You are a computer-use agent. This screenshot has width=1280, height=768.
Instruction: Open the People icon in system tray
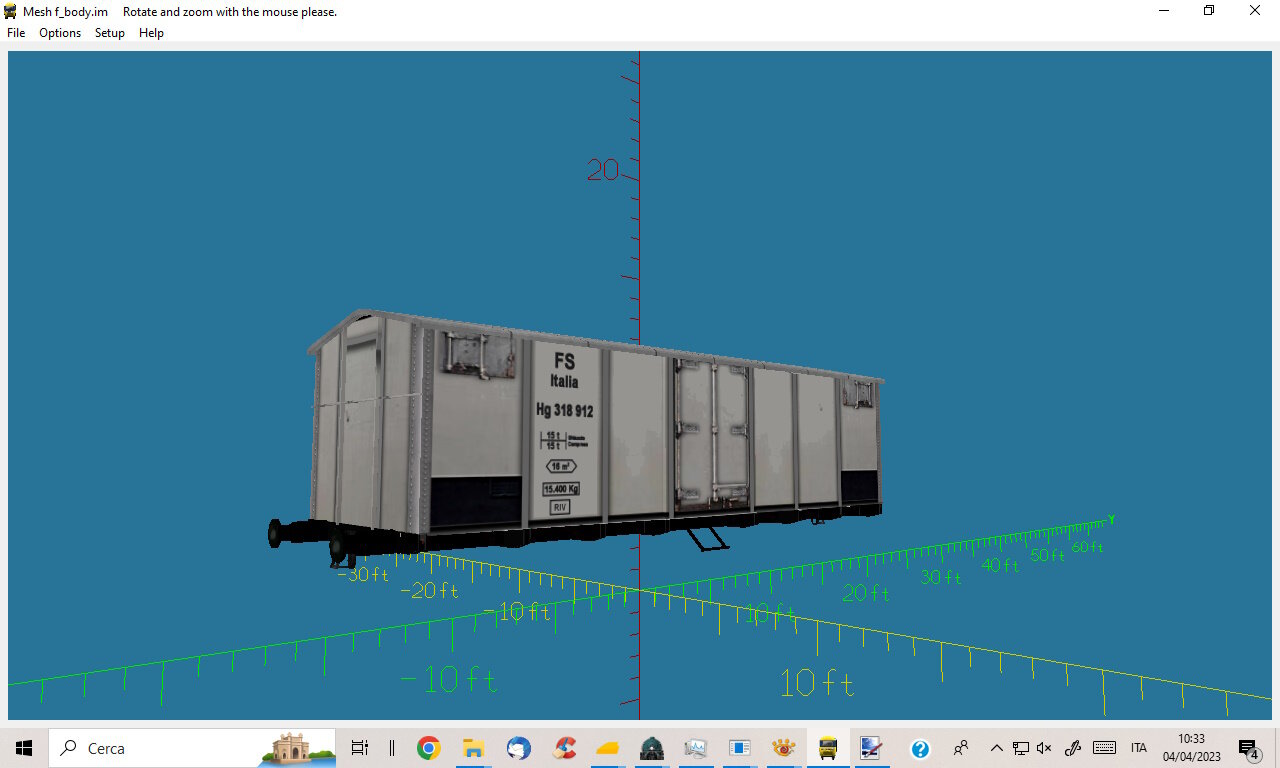(x=961, y=748)
